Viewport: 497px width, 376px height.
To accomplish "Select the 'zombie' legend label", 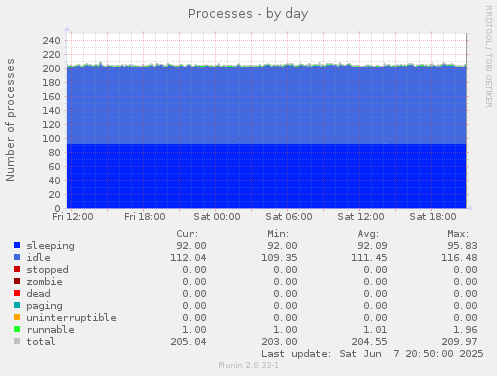I will [44, 282].
